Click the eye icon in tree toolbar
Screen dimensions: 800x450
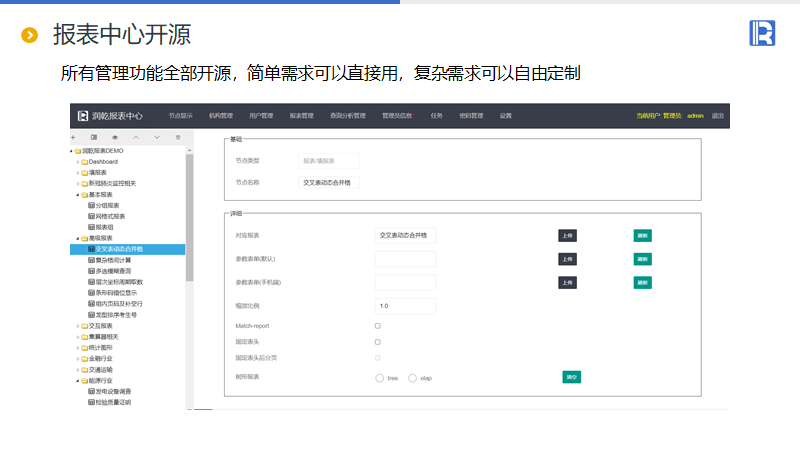point(115,137)
